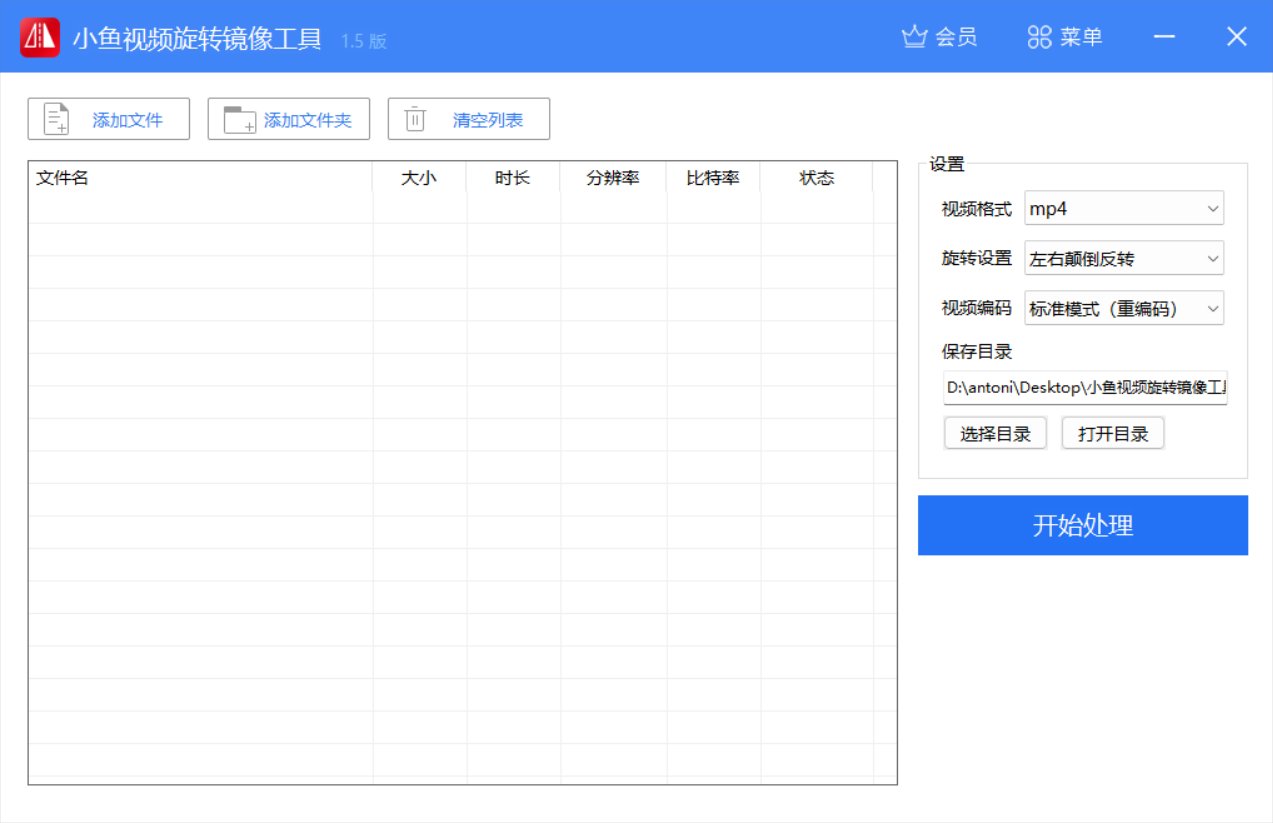Viewport: 1273px width, 823px height.
Task: Click the crown icon next to 会员
Action: [913, 35]
